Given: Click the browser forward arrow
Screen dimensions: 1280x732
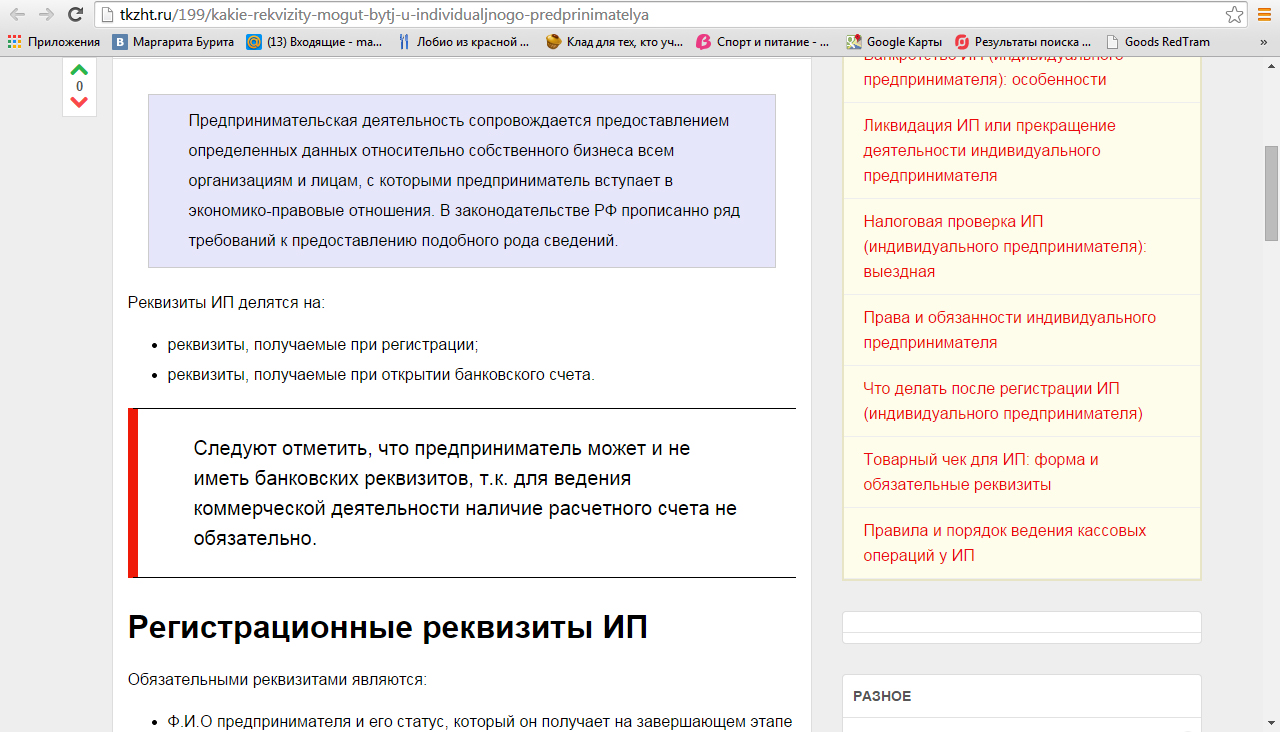Looking at the screenshot, I should point(46,15).
